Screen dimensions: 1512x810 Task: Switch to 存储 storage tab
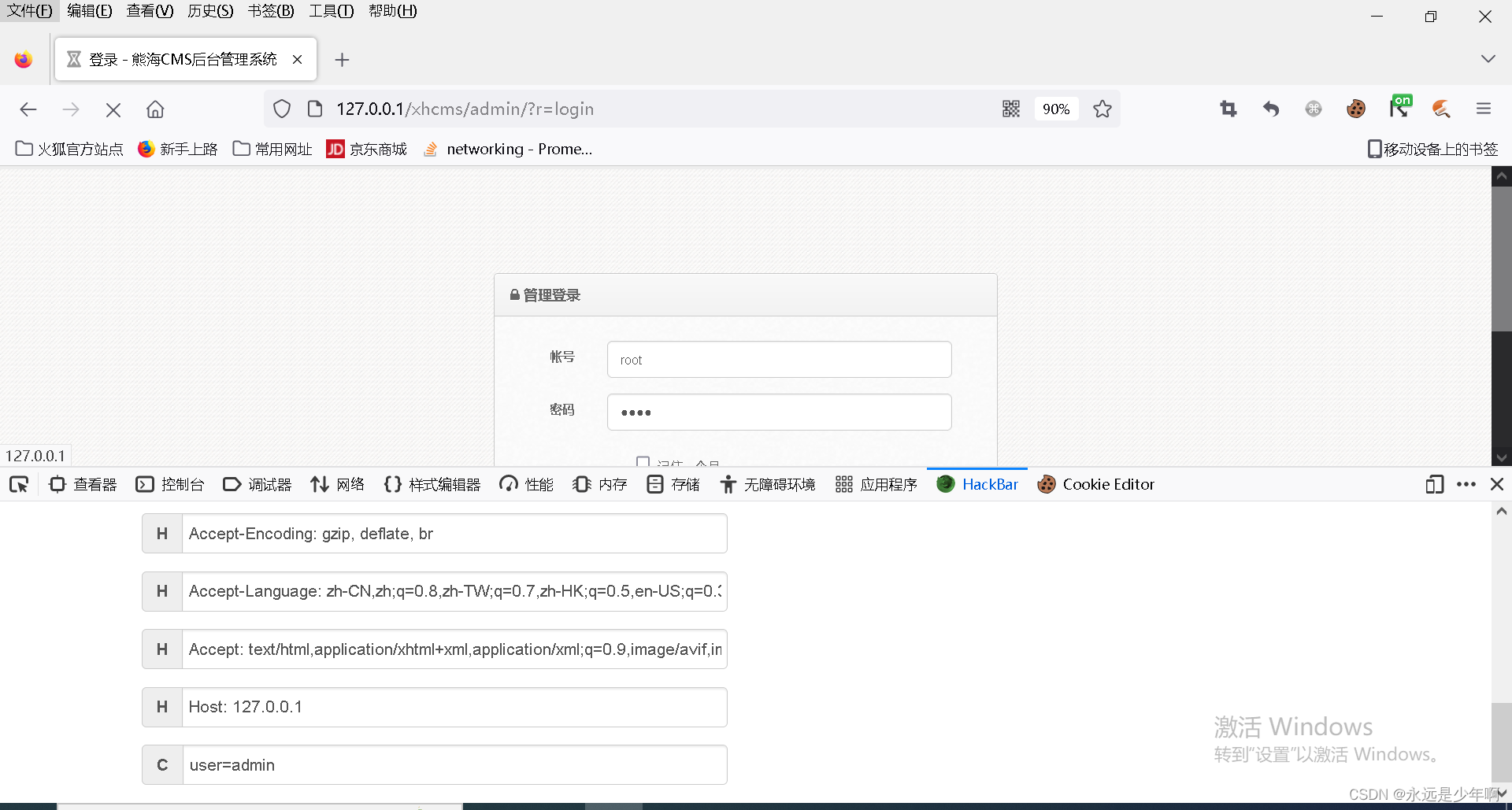[673, 484]
